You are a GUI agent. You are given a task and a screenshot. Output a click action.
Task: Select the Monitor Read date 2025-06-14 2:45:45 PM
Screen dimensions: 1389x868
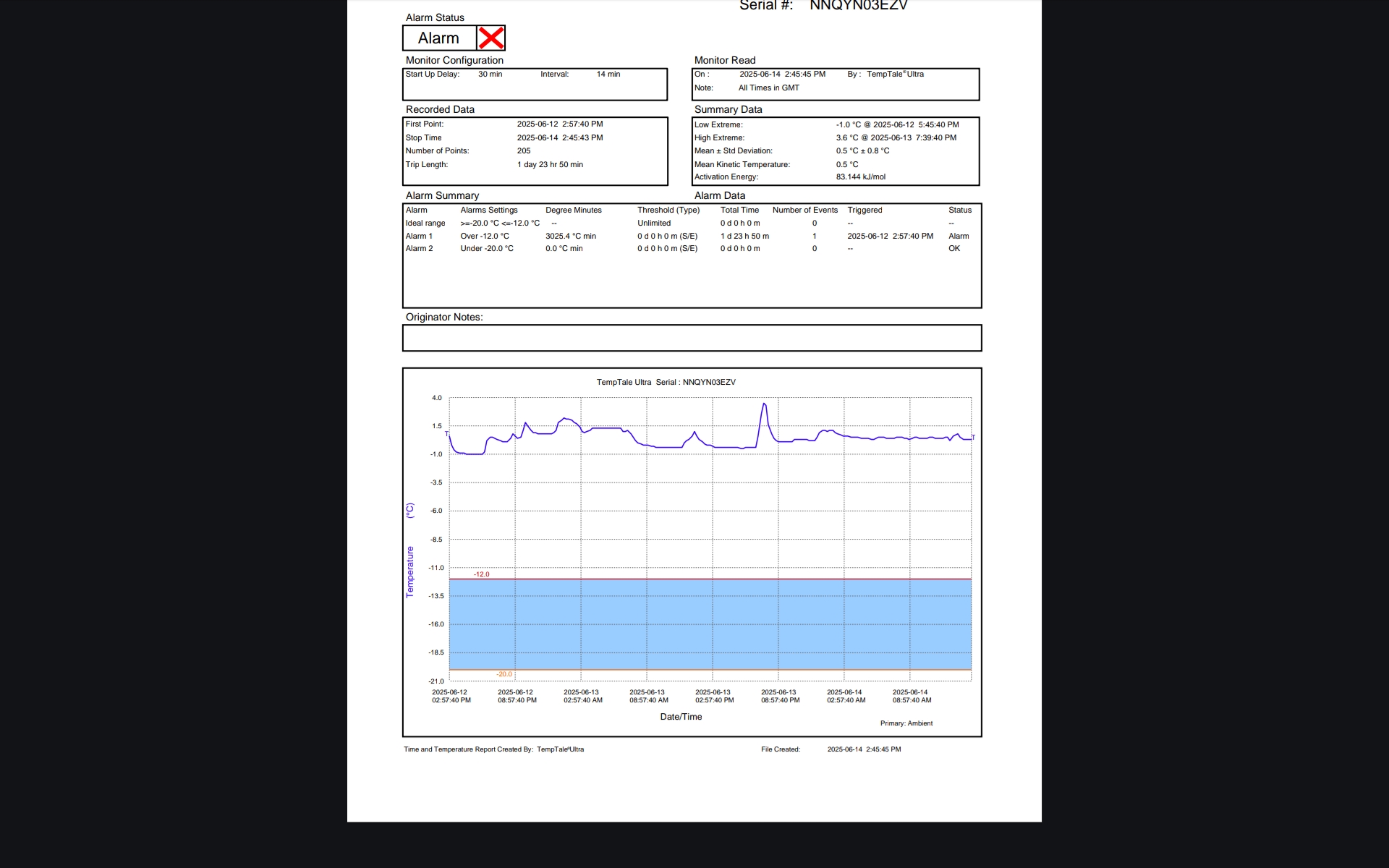782,75
